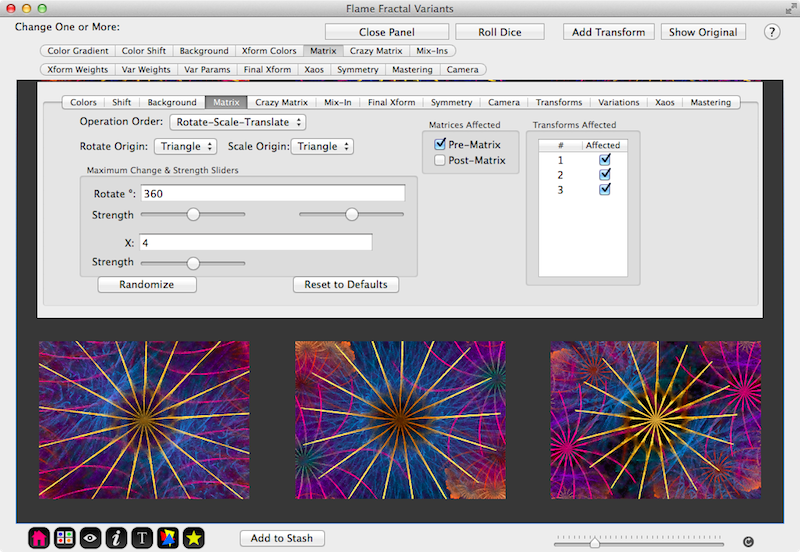The image size is (800, 552).
Task: Switch to the inner Colors tab
Action: tap(83, 102)
